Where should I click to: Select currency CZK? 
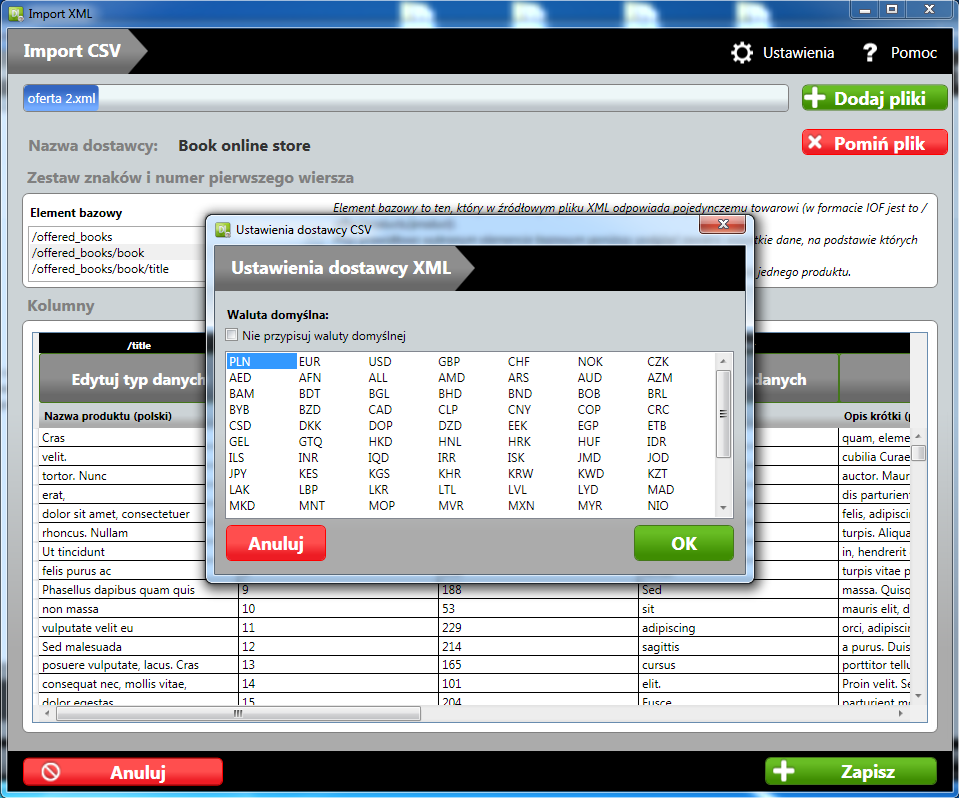point(658,361)
